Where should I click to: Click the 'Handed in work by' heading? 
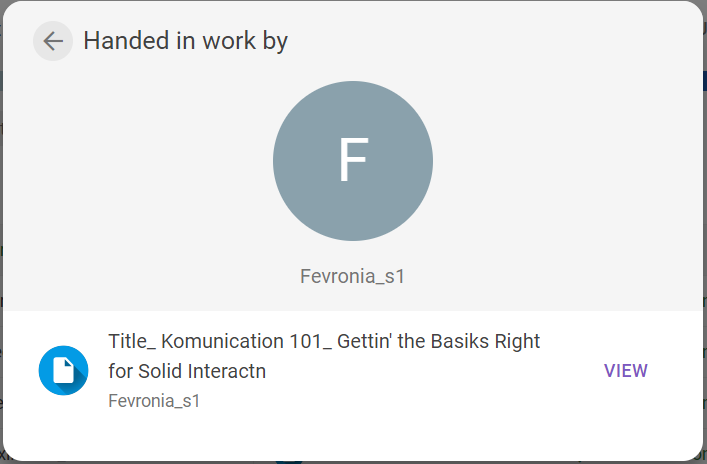pos(185,41)
